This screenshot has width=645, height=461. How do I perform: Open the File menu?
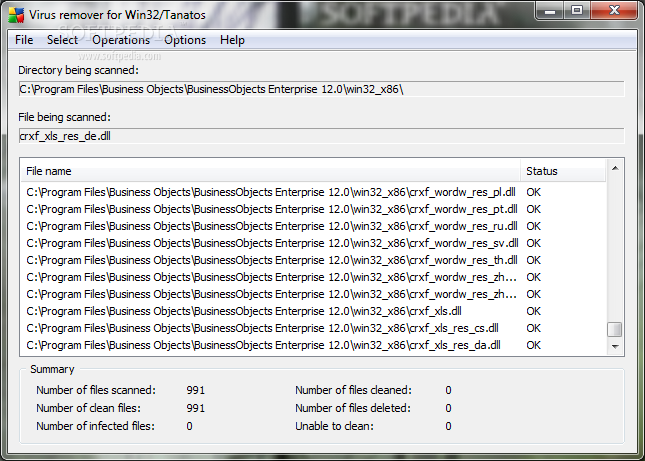(24, 40)
